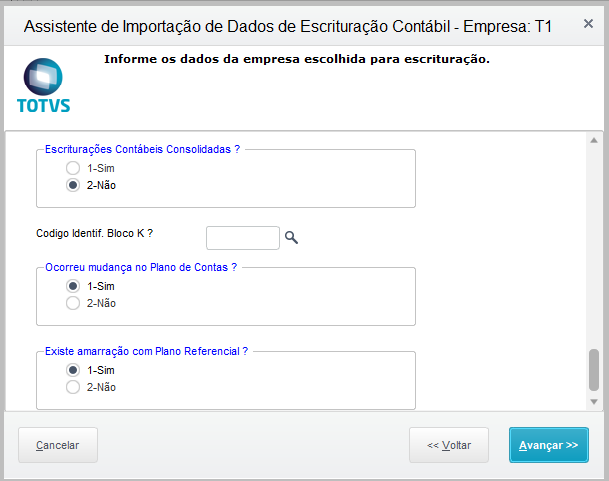Select 1-Sim for mudança no Plano de Contas
Screen dimensions: 609x481
click(73, 286)
